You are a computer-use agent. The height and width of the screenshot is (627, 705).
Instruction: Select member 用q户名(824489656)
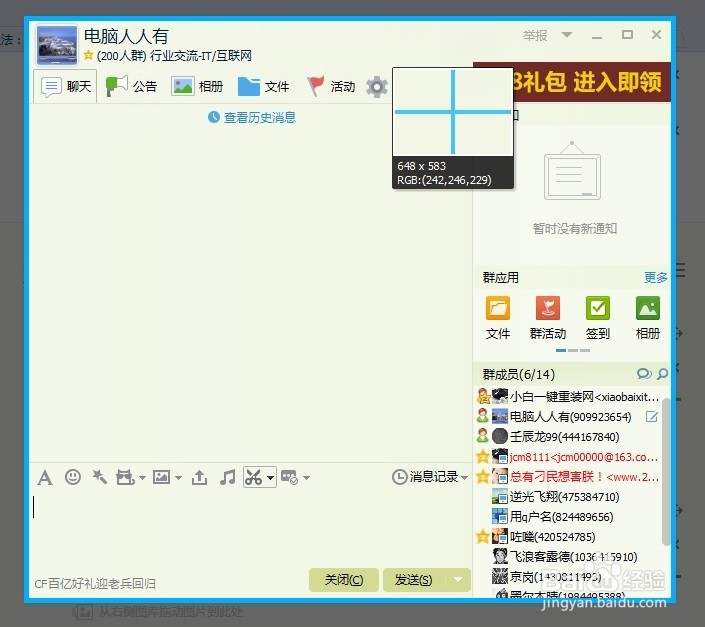568,516
